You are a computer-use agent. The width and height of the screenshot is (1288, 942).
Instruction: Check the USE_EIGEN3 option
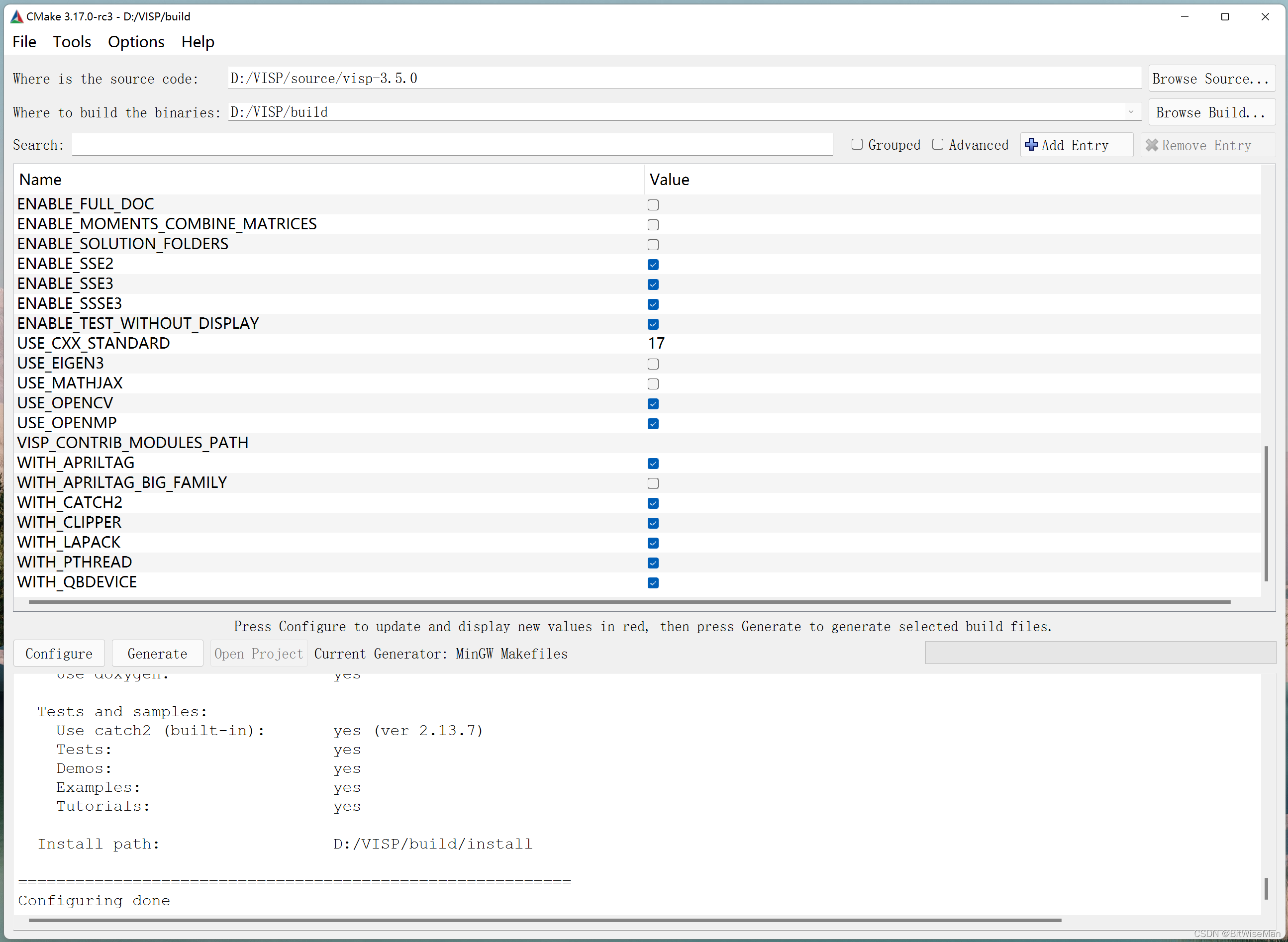click(x=653, y=364)
